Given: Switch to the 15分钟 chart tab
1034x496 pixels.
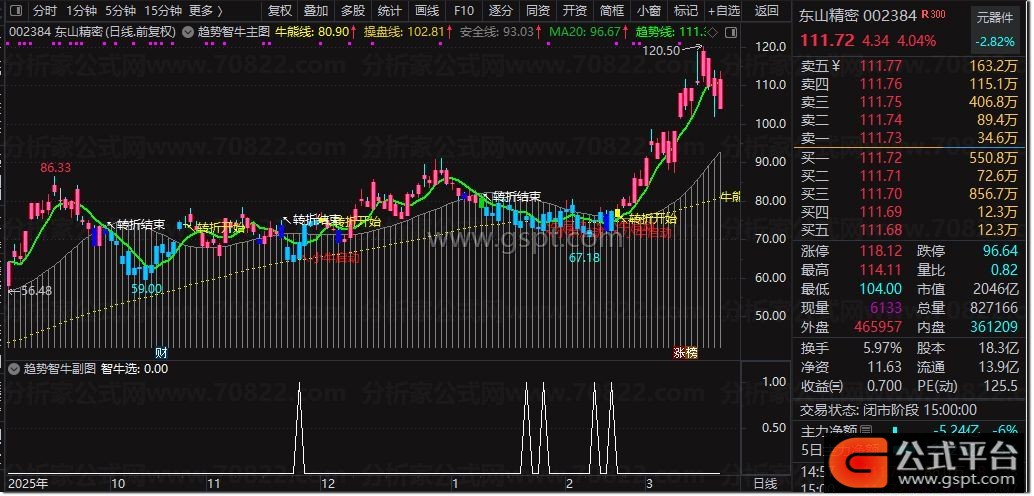Looking at the screenshot, I should 162,11.
